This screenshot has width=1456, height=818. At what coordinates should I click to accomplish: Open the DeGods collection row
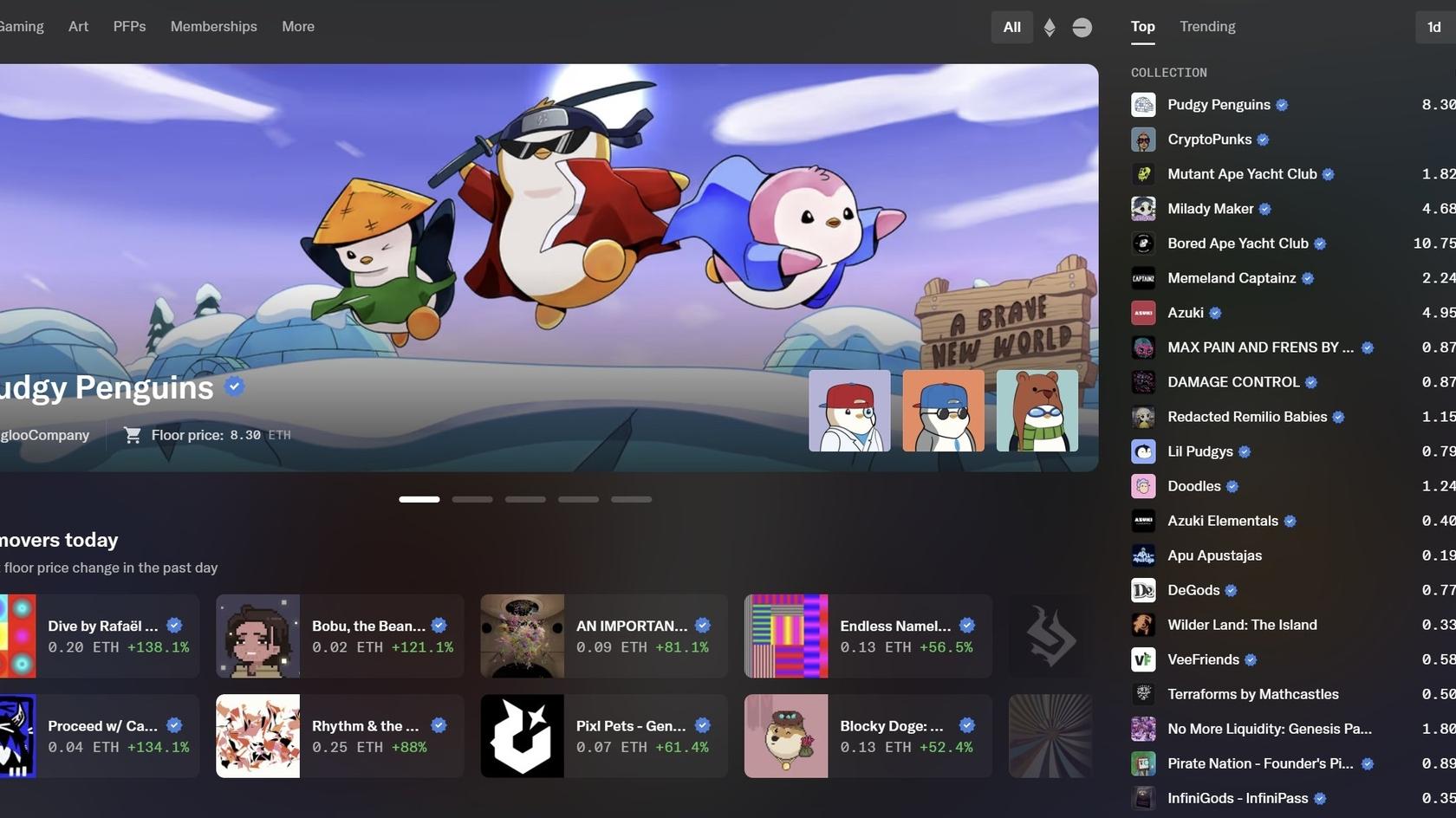pyautogui.click(x=1293, y=590)
